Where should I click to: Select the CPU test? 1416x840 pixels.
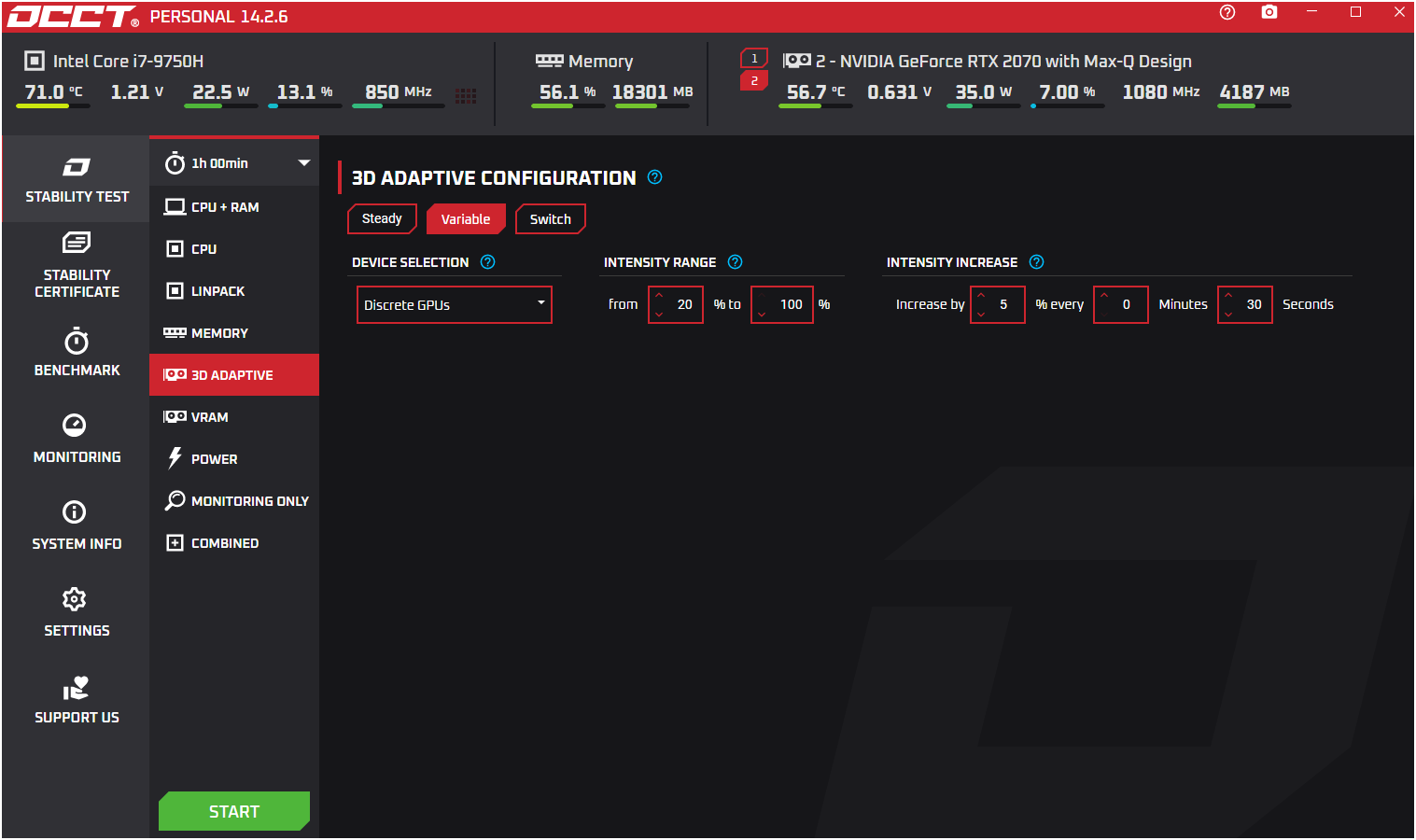[234, 249]
